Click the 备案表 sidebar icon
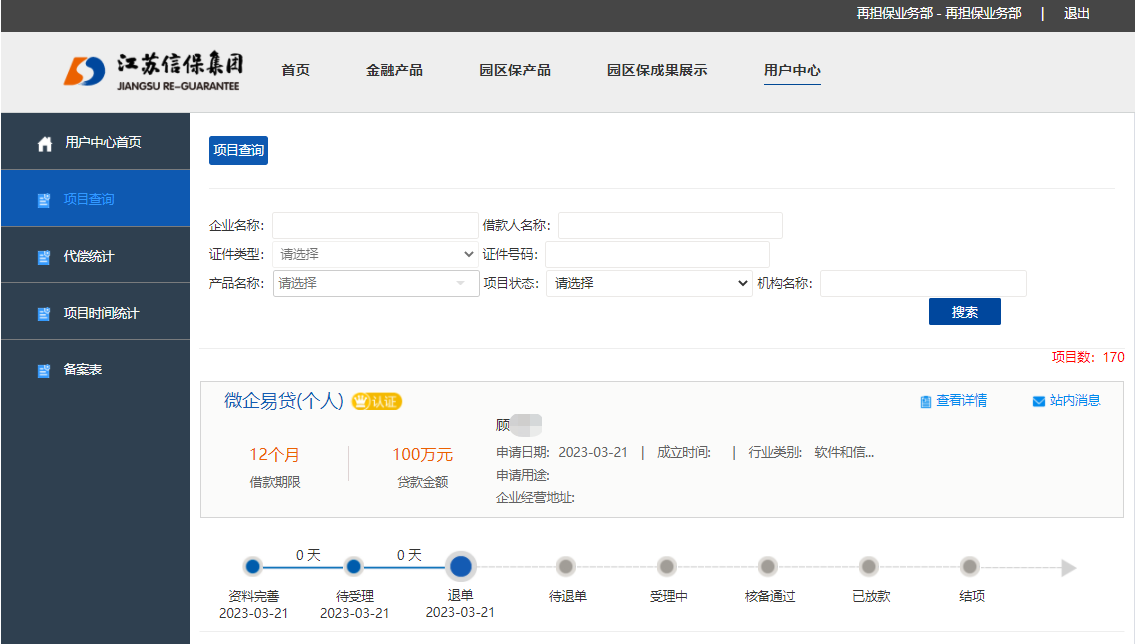Viewport: 1139px width, 644px height. pos(44,371)
